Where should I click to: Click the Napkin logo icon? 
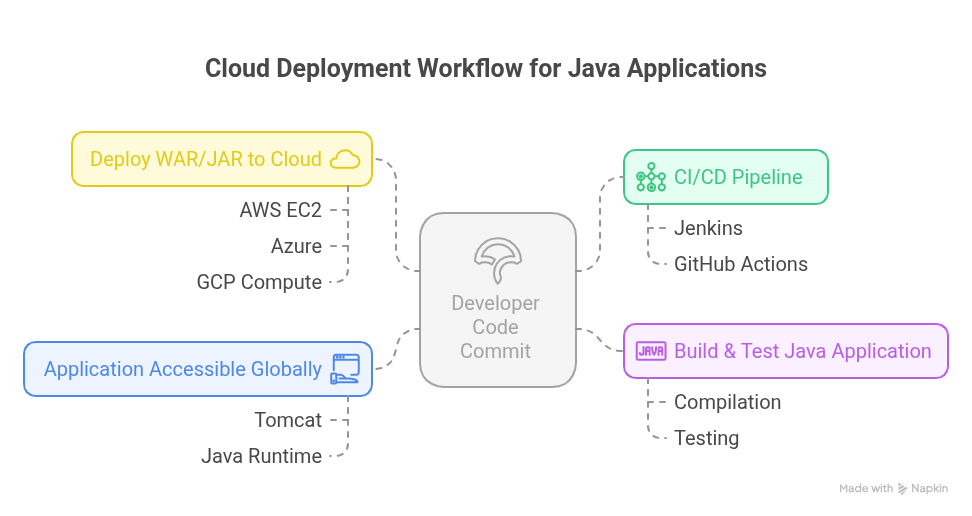(903, 489)
